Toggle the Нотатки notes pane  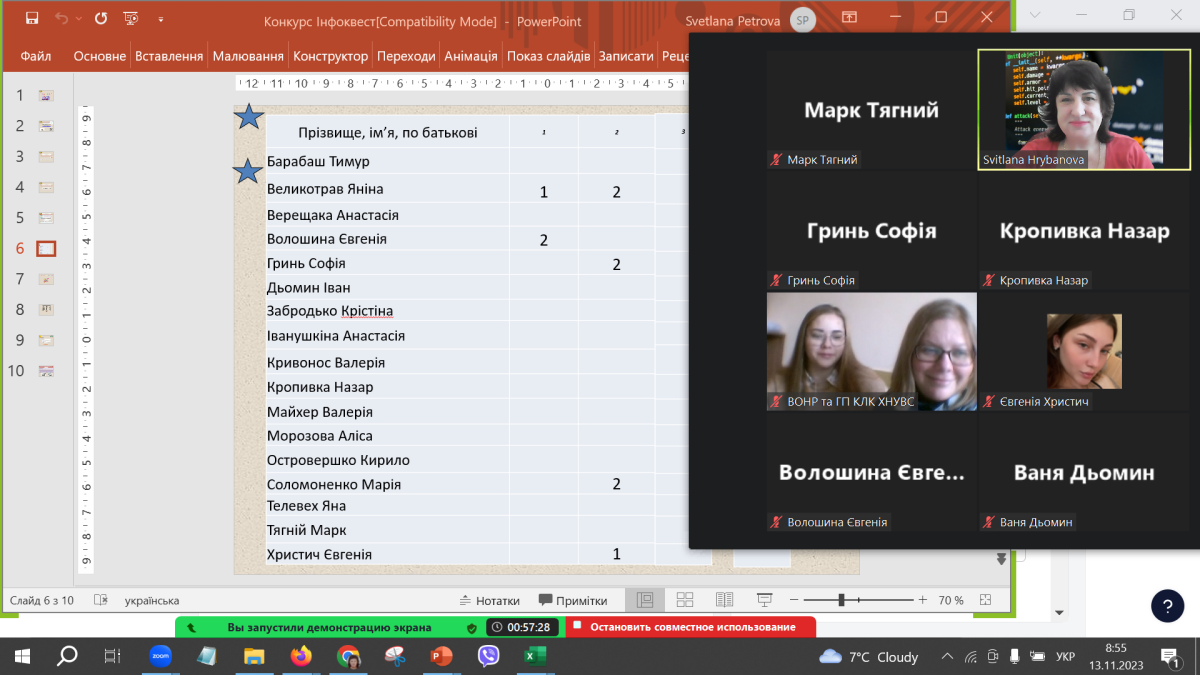click(489, 600)
